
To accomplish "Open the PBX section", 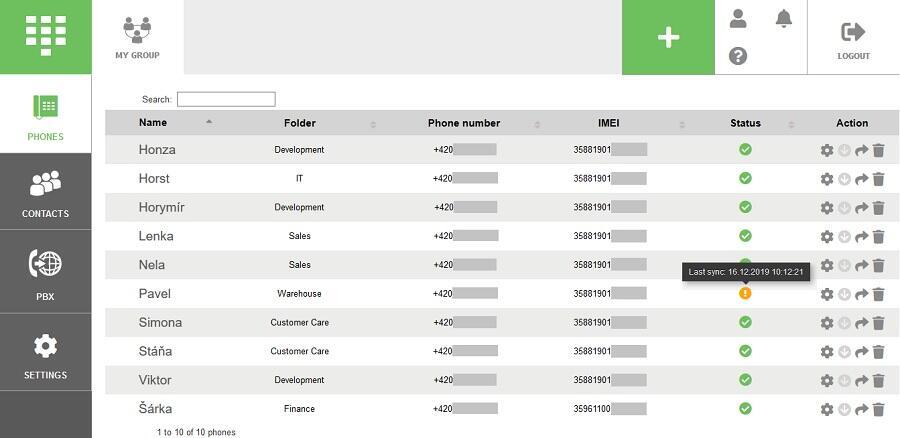I will pos(45,273).
